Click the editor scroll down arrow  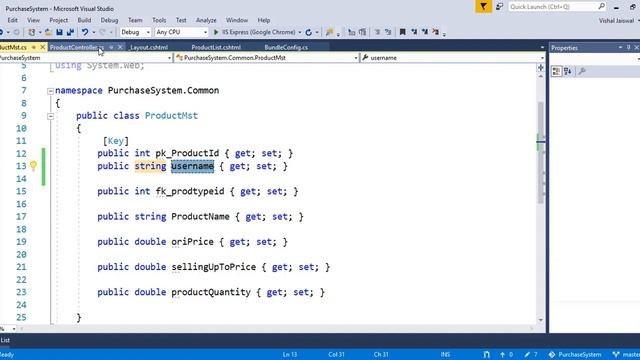[x=541, y=320]
